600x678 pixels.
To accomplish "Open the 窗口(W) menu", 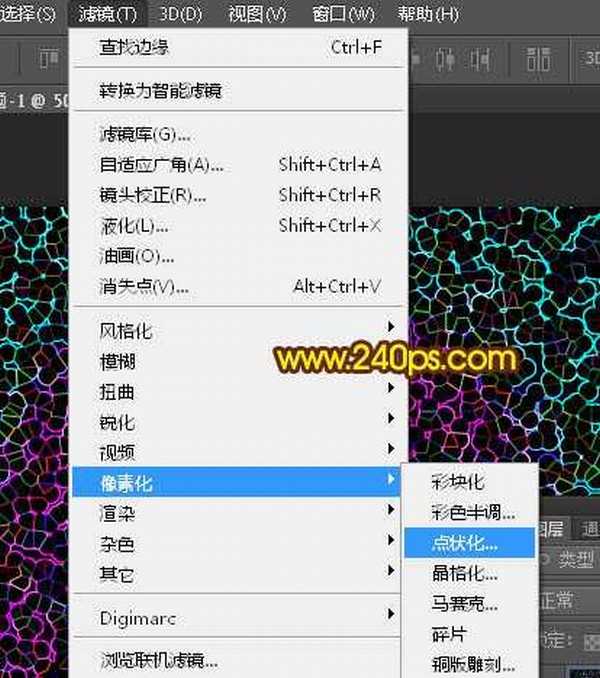I will (x=343, y=14).
